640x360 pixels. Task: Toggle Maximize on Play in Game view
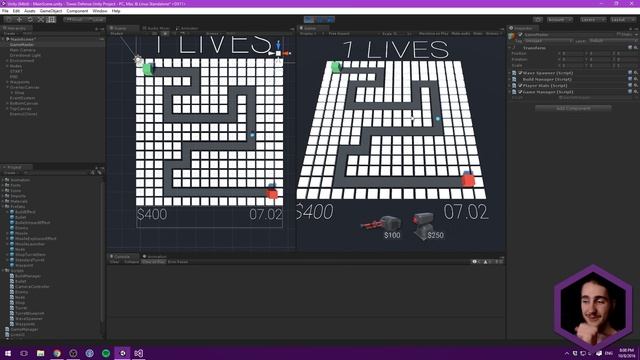tap(433, 33)
